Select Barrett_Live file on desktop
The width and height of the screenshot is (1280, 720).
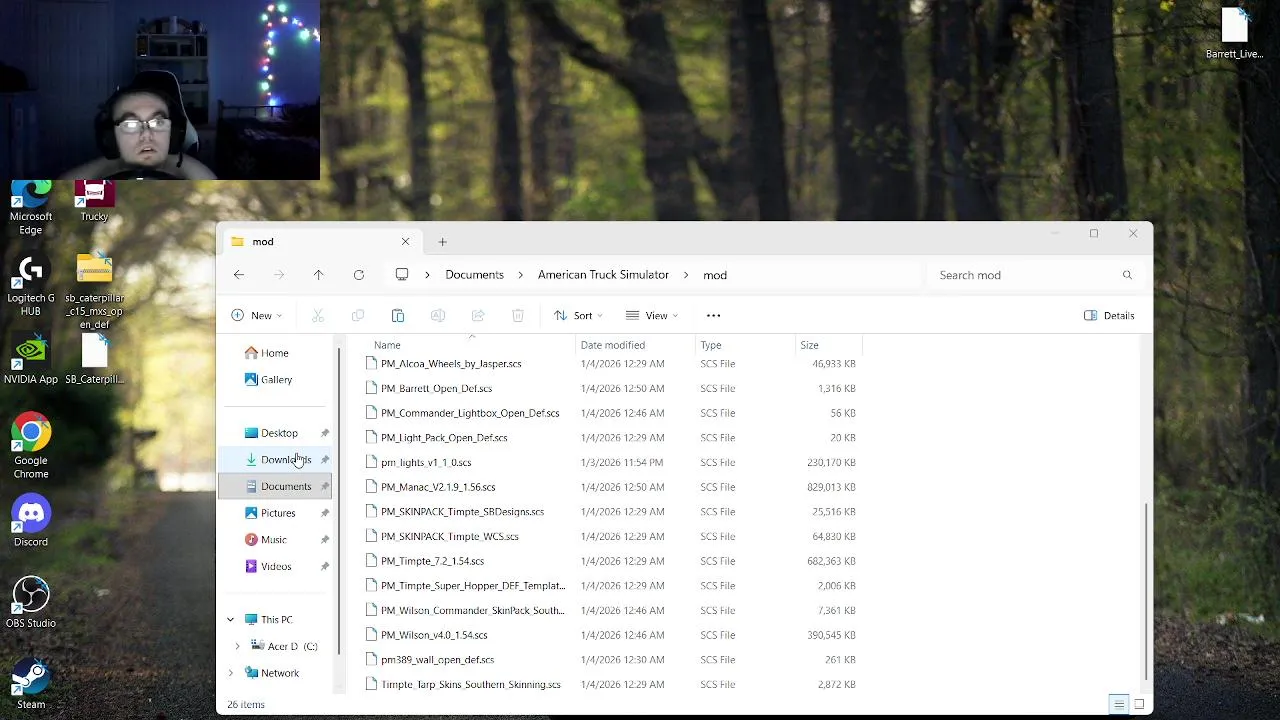coord(1234,34)
